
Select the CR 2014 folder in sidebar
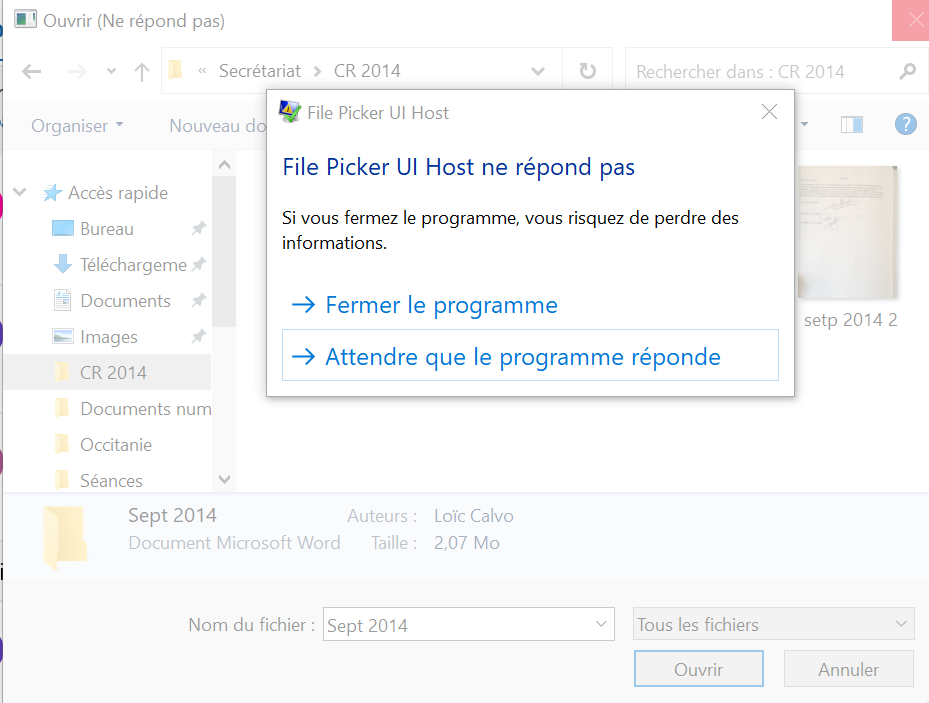pos(107,373)
